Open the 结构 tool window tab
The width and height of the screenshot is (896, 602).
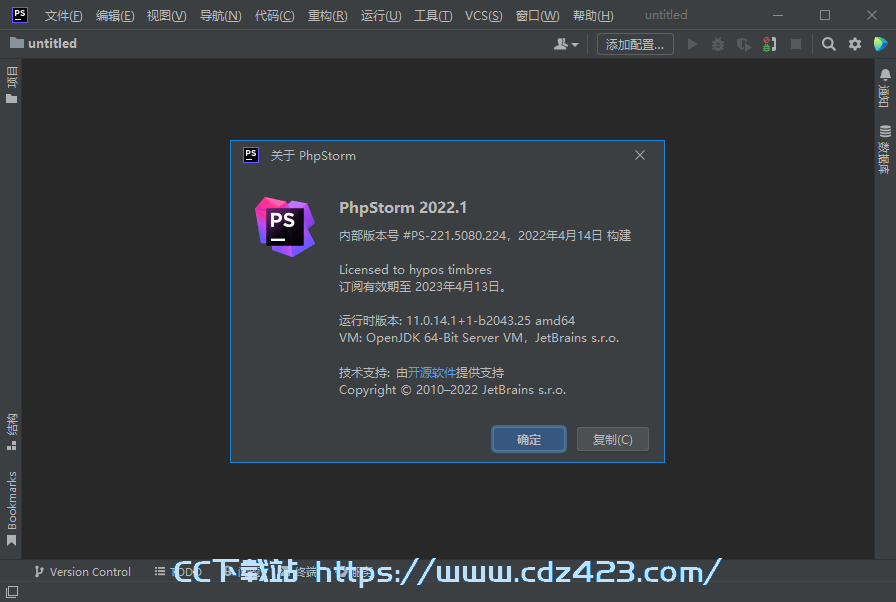click(11, 432)
